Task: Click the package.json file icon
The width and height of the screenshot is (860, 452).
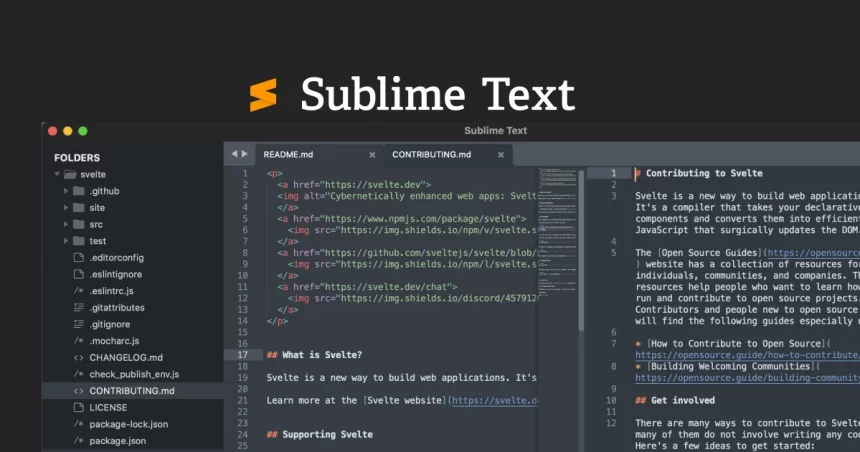Action: pyautogui.click(x=78, y=440)
